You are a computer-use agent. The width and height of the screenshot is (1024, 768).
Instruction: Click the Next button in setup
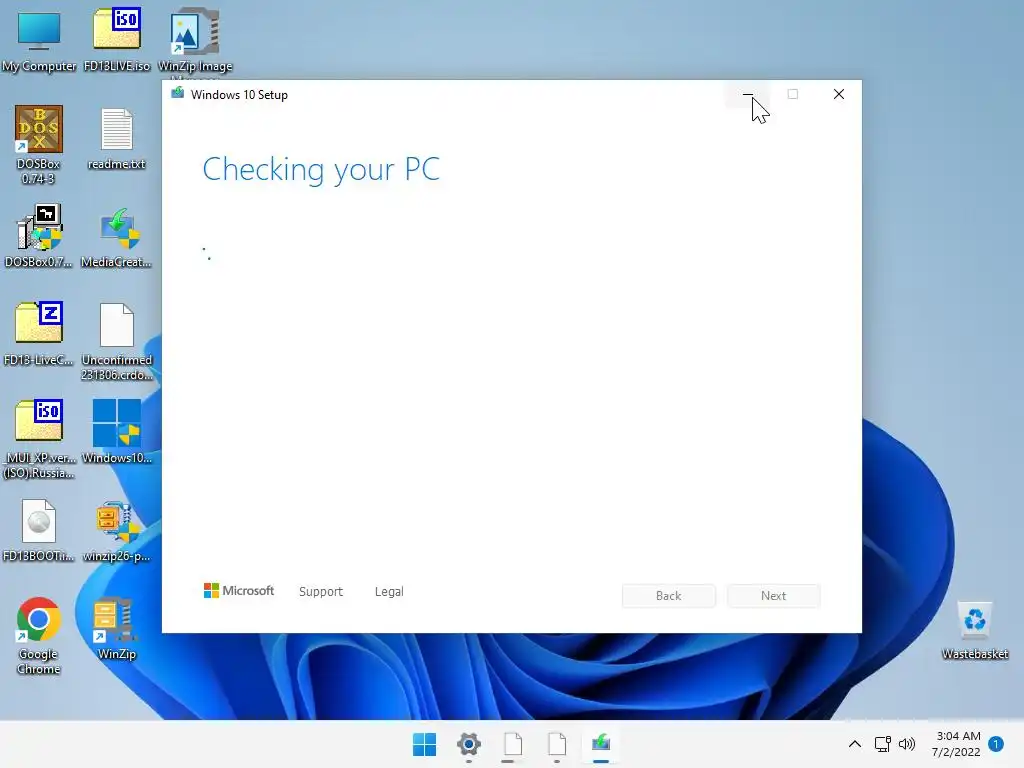click(773, 596)
